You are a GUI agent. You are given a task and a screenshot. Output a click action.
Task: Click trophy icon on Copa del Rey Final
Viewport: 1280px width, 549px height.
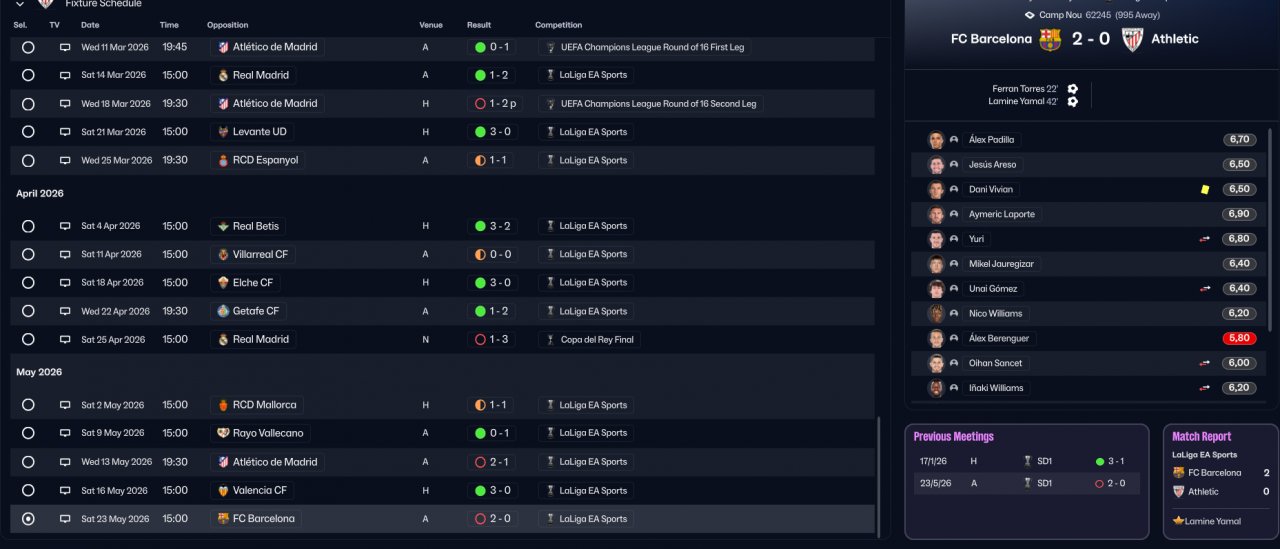tap(550, 339)
